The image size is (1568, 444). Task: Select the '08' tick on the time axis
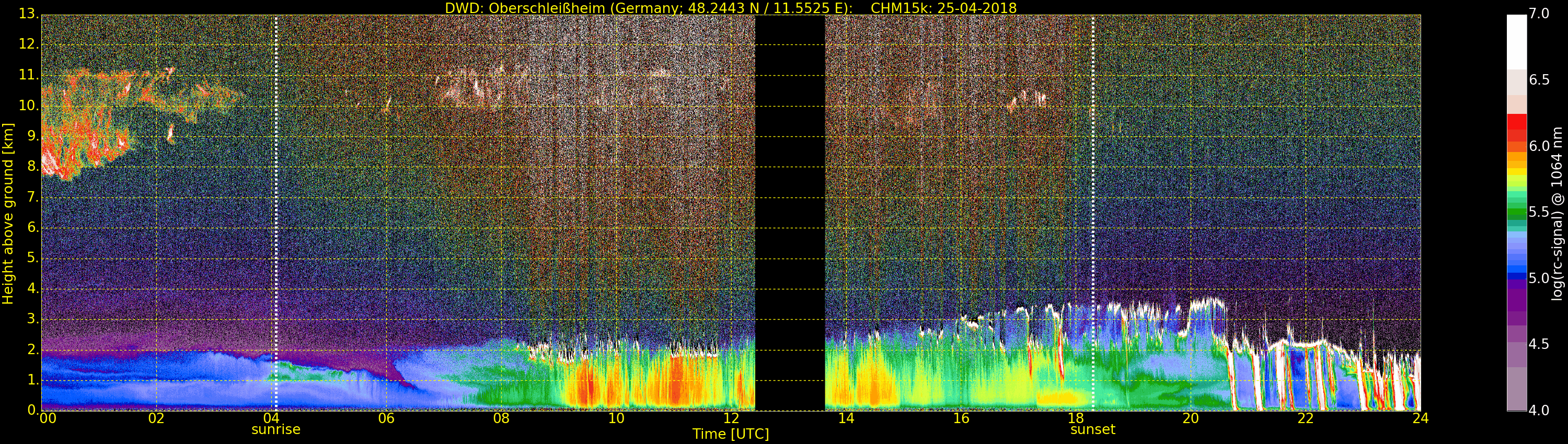pyautogui.click(x=502, y=418)
